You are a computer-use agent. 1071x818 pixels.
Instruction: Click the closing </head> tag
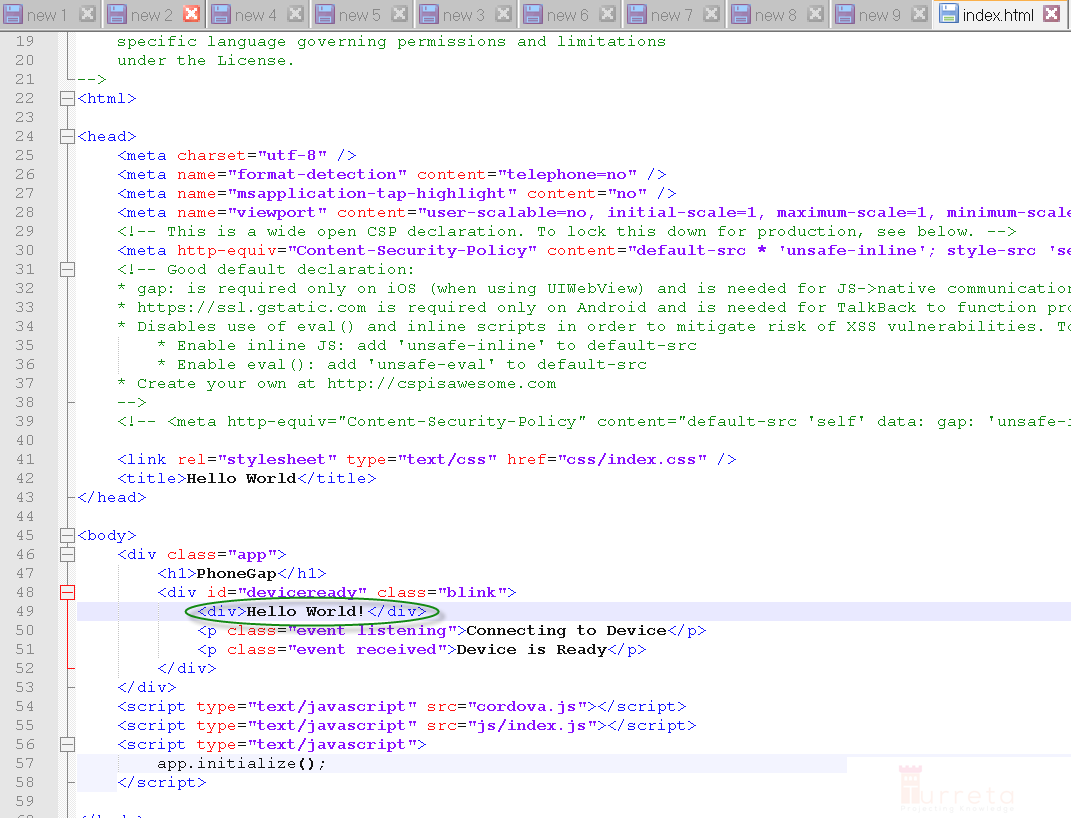112,498
